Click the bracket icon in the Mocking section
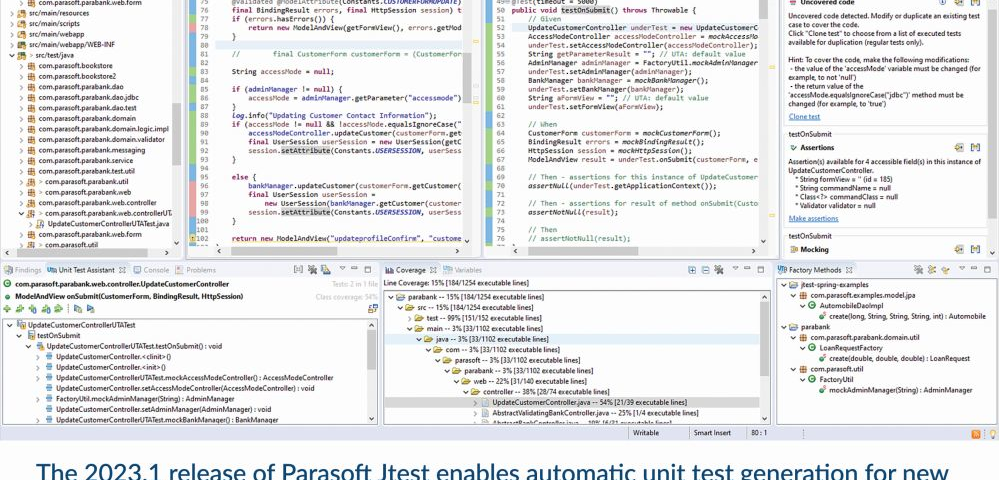The height and width of the screenshot is (480, 999). [975, 249]
